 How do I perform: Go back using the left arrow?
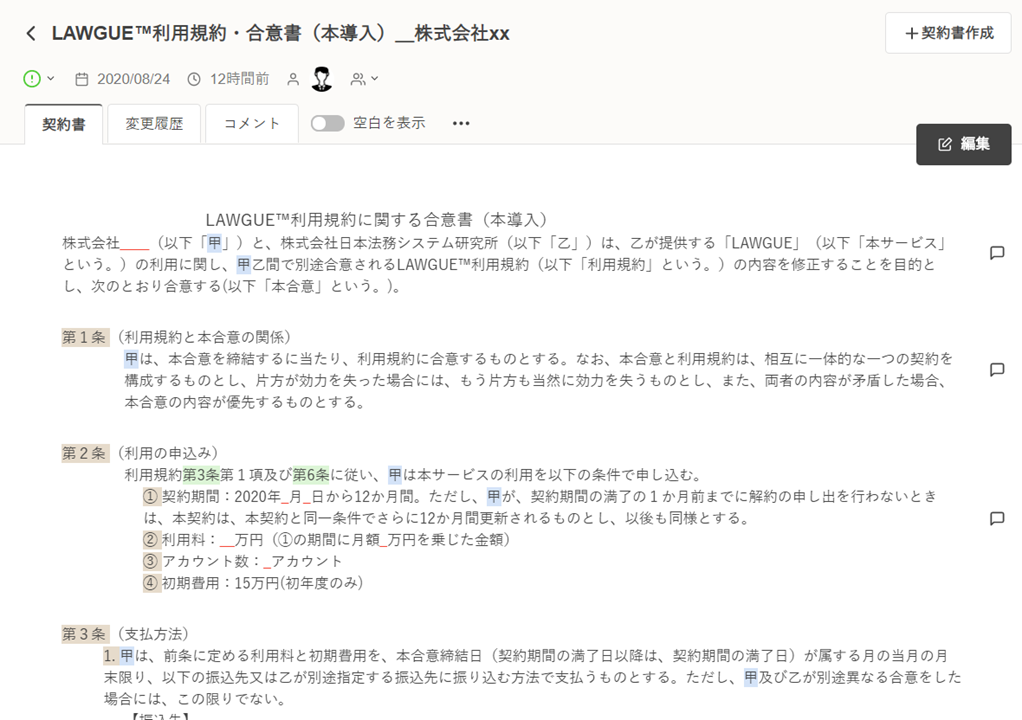(31, 34)
